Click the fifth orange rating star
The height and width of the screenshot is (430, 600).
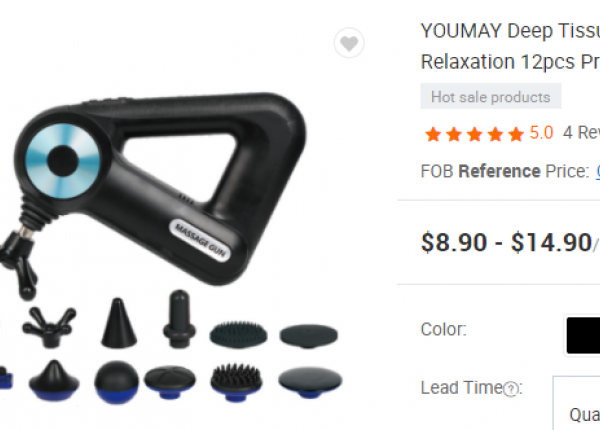click(x=516, y=134)
